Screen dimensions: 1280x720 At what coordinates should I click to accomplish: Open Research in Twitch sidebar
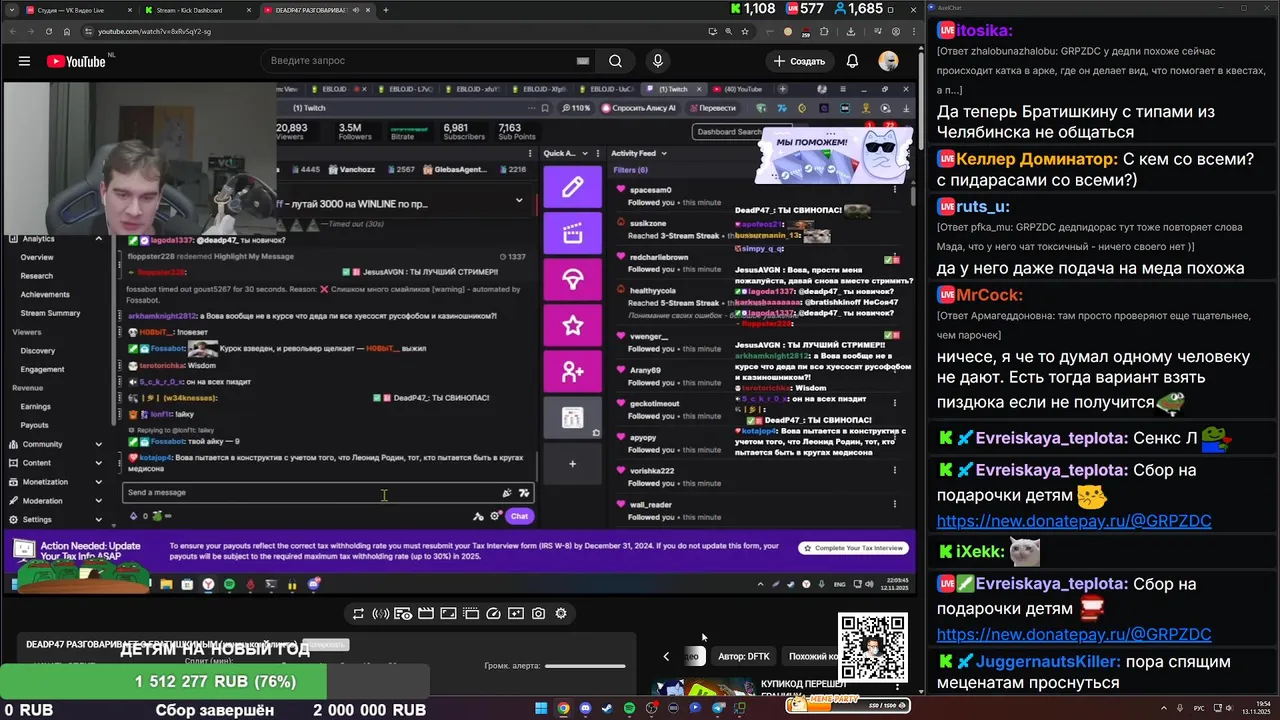(x=37, y=276)
